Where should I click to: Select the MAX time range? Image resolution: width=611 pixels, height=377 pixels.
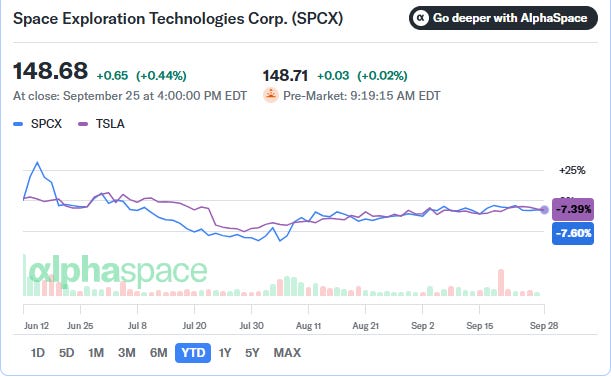click(x=287, y=353)
